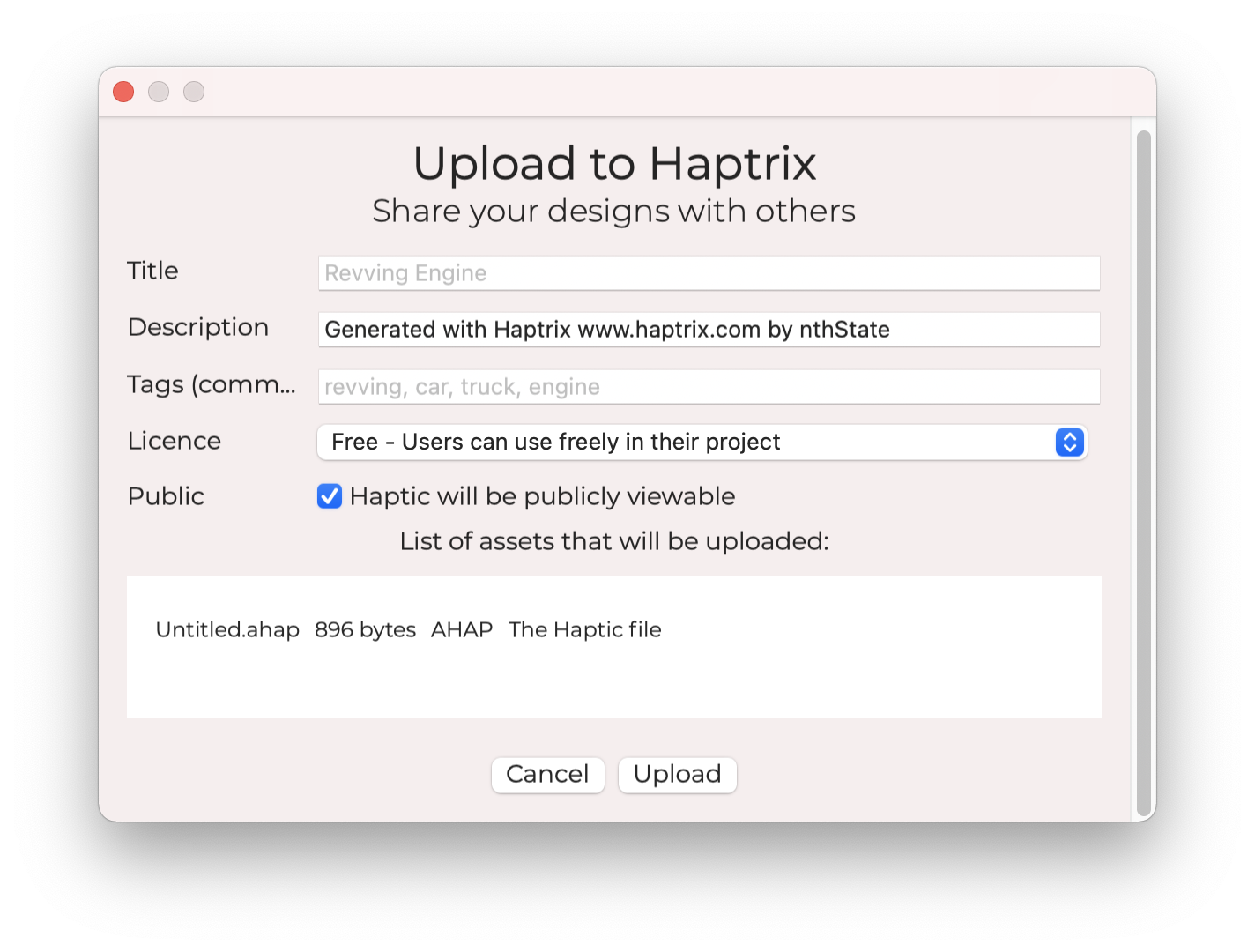Click the Title input field

coord(709,273)
